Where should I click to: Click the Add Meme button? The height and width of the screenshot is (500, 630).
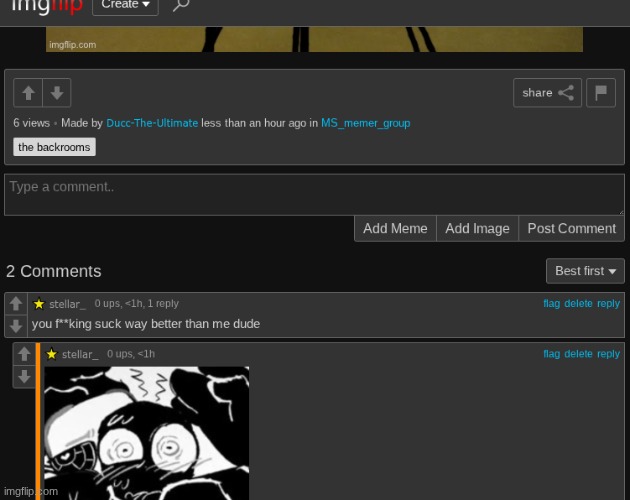pyautogui.click(x=395, y=228)
